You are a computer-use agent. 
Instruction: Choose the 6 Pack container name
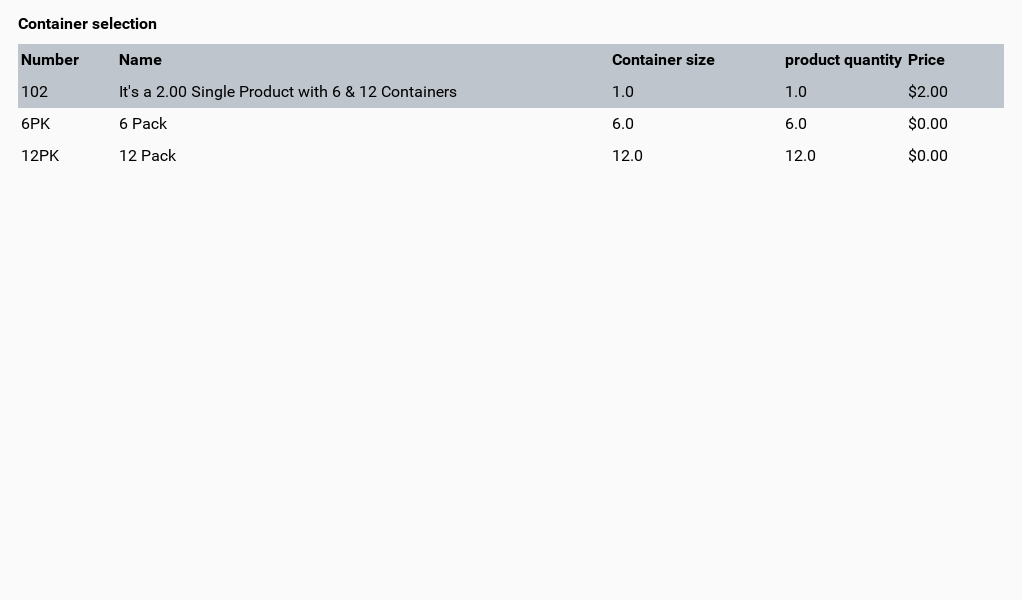pos(143,124)
